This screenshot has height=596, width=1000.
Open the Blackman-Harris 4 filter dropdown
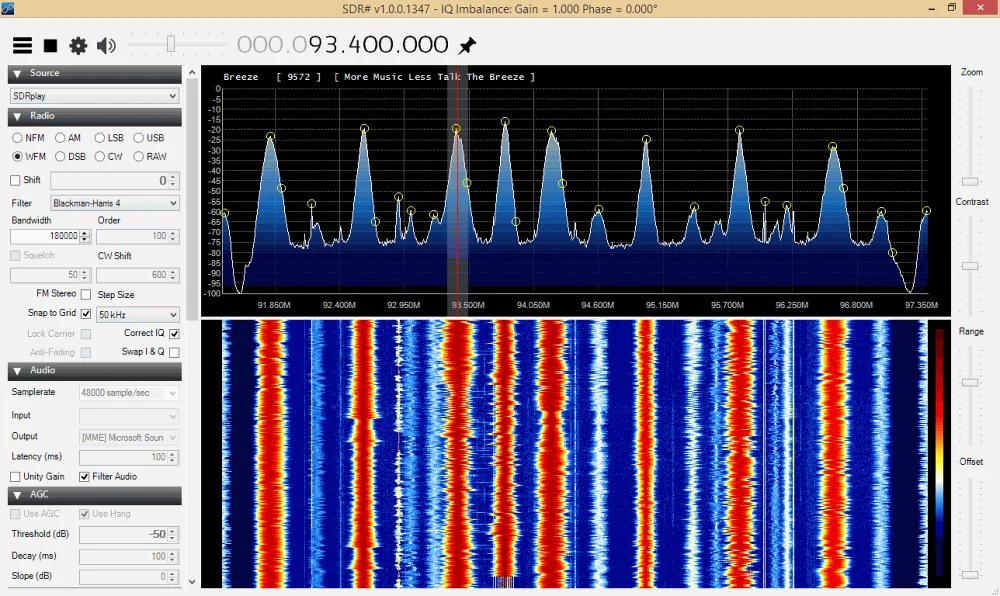[x=115, y=203]
